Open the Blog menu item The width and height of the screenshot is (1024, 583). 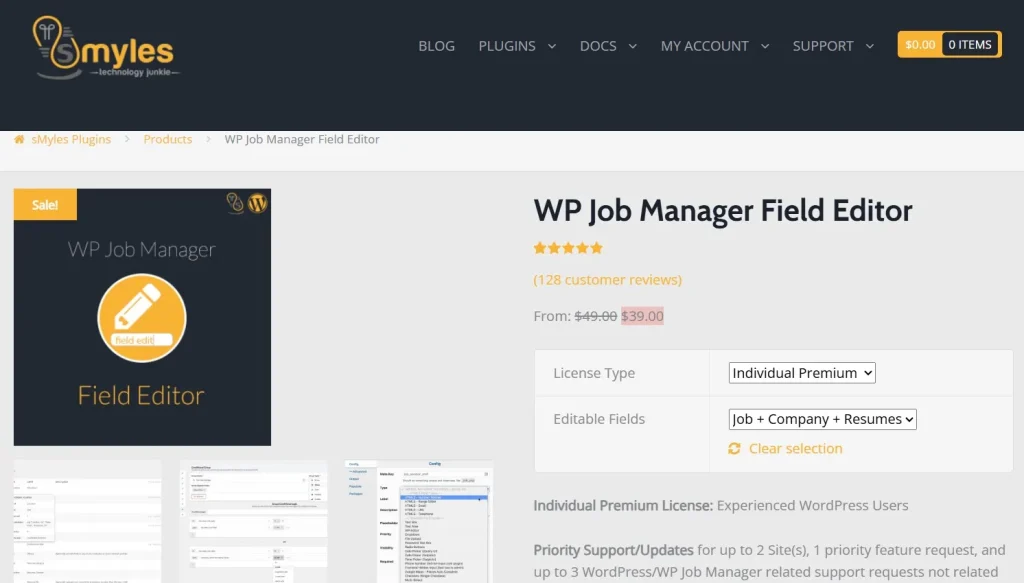(x=436, y=46)
